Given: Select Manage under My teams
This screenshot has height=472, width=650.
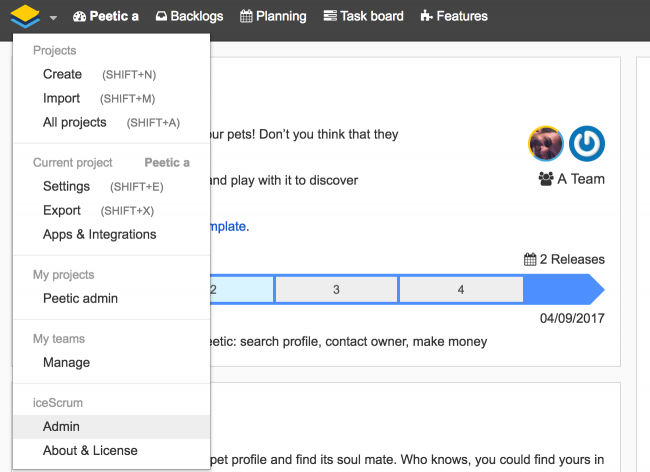Looking at the screenshot, I should (x=66, y=362).
